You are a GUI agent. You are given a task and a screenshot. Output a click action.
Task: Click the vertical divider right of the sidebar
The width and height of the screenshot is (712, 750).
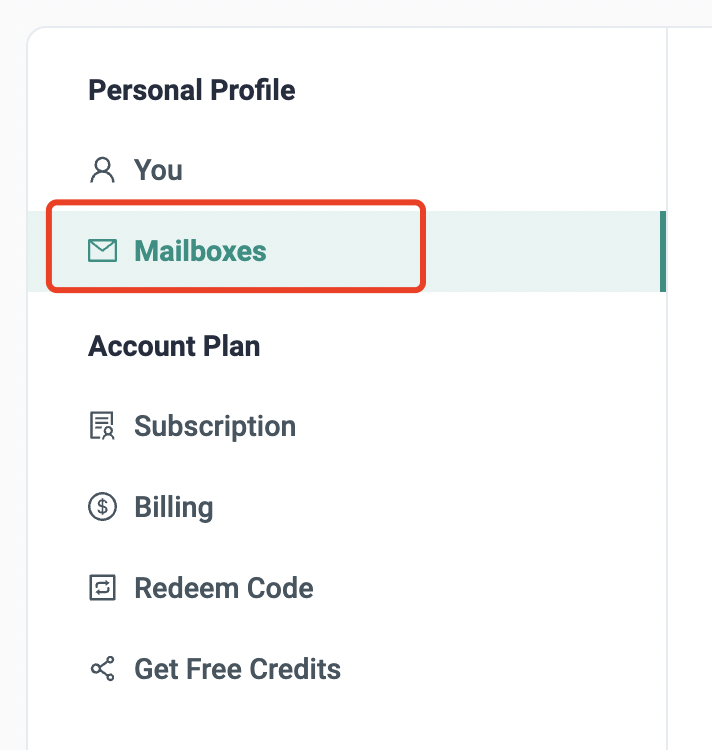tap(667, 450)
